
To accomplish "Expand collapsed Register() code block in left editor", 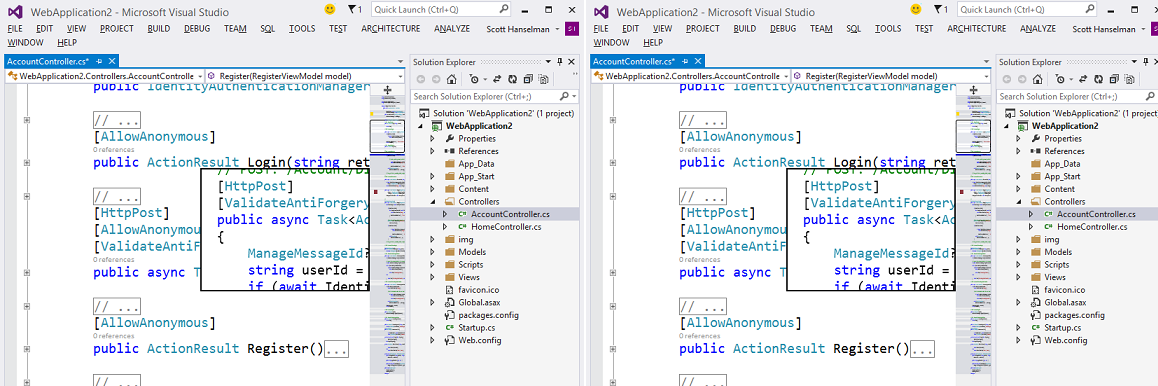I will coord(336,349).
